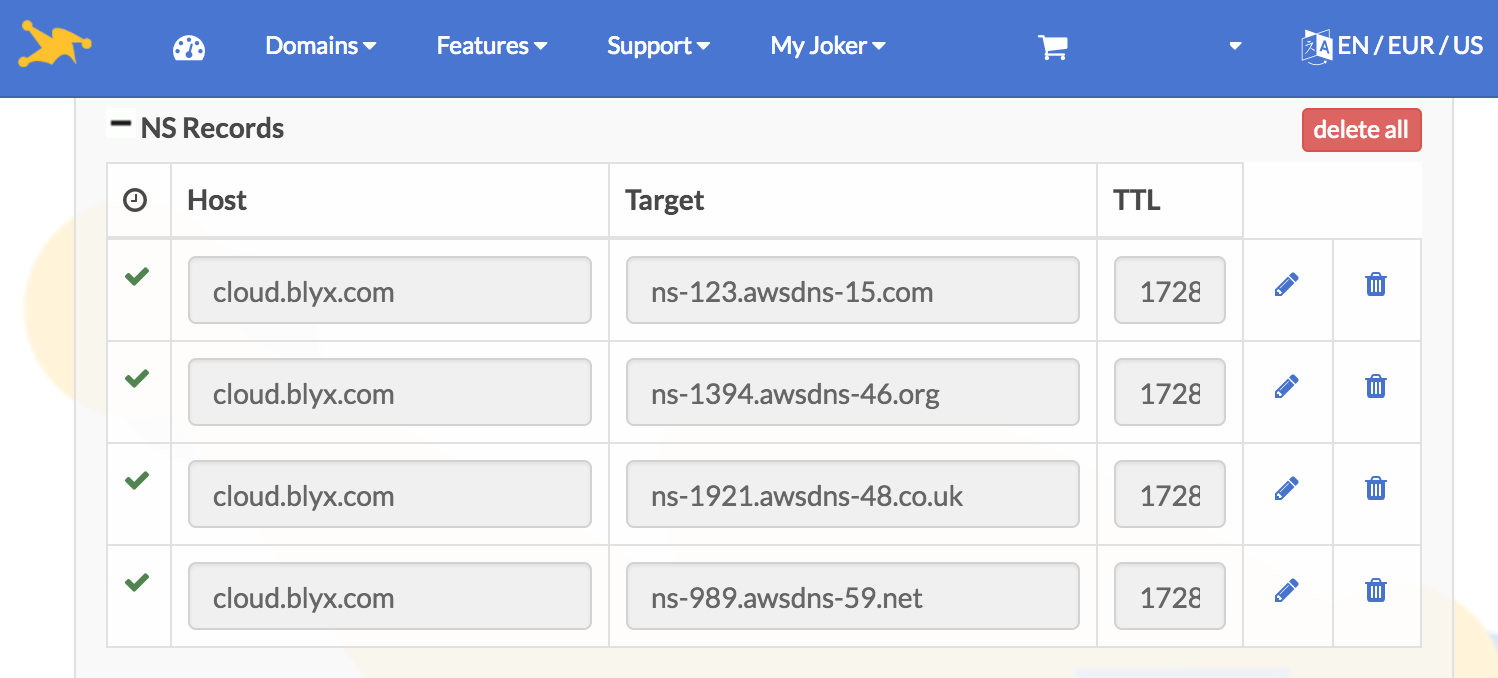
Task: Click green checkmark for ns-123.awsdns-15.com row
Action: point(137,277)
